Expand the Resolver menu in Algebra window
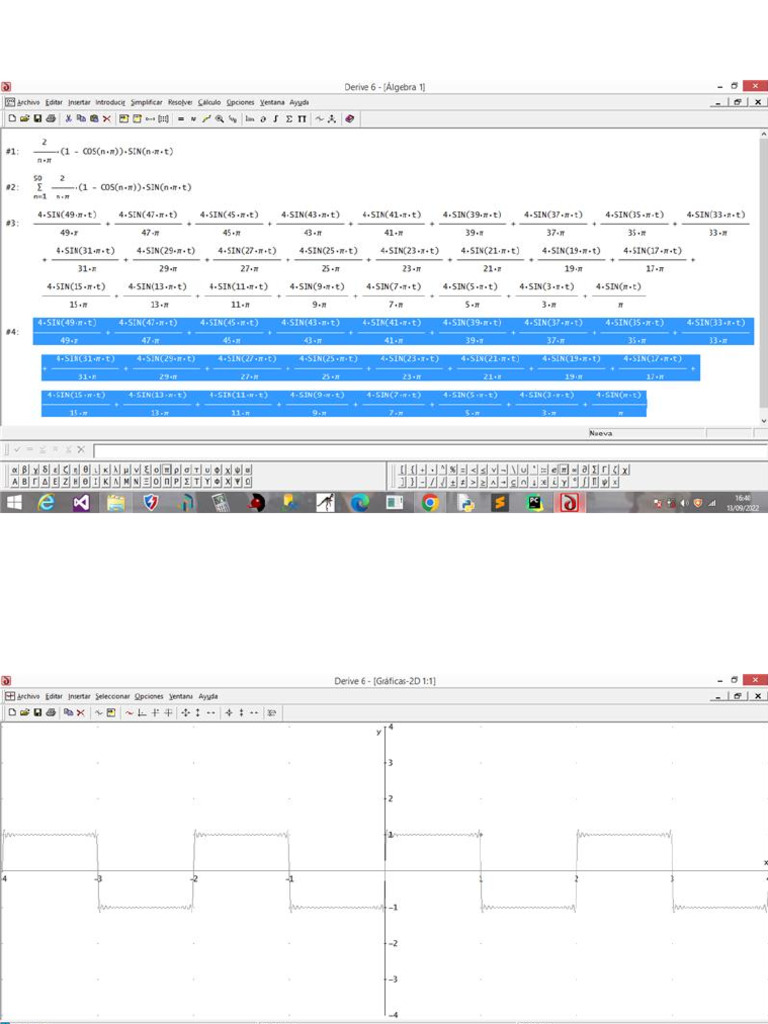This screenshot has height=1024, width=768. (180, 102)
